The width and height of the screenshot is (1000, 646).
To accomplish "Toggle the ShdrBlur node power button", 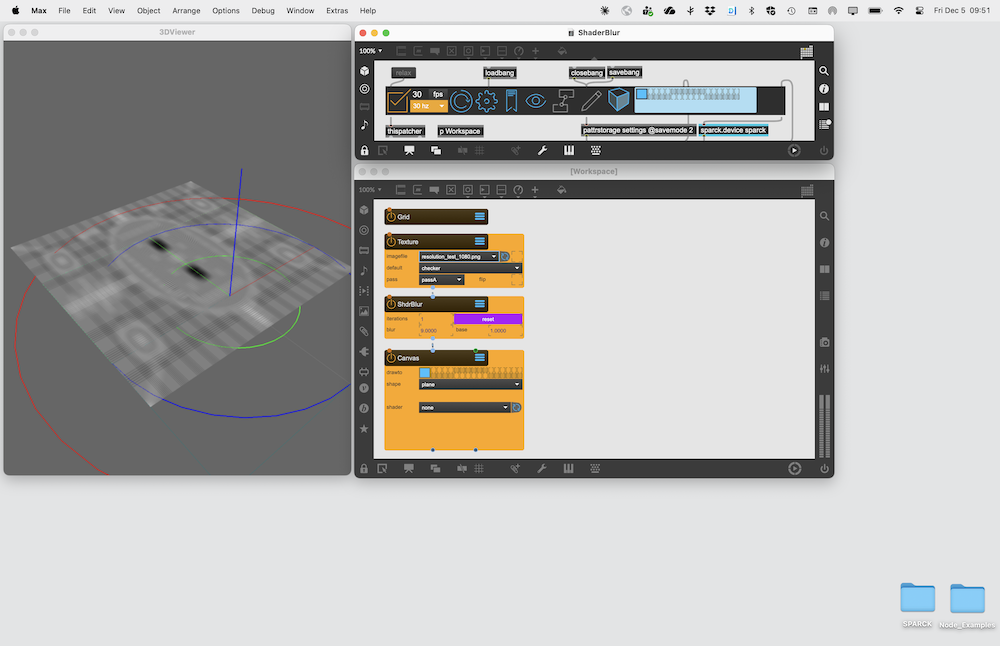I will click(x=391, y=304).
